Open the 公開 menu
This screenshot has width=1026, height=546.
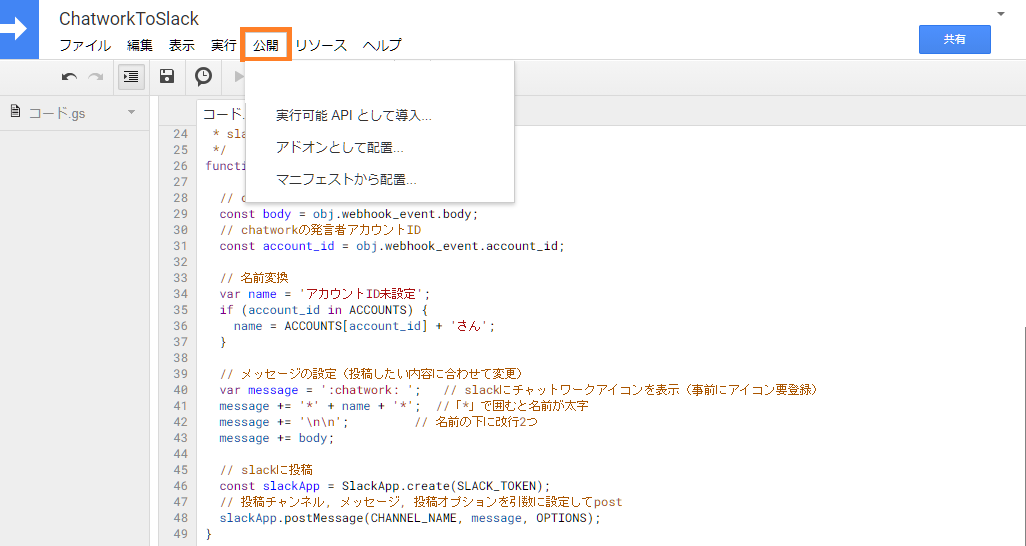click(x=266, y=45)
